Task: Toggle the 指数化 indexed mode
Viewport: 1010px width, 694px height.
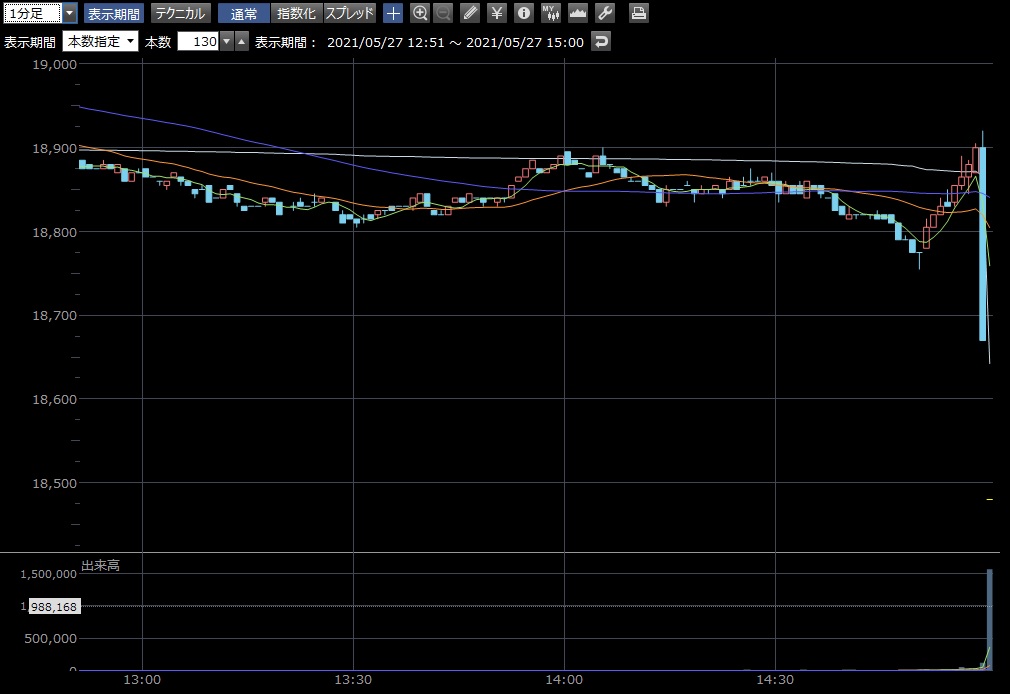Action: 296,13
